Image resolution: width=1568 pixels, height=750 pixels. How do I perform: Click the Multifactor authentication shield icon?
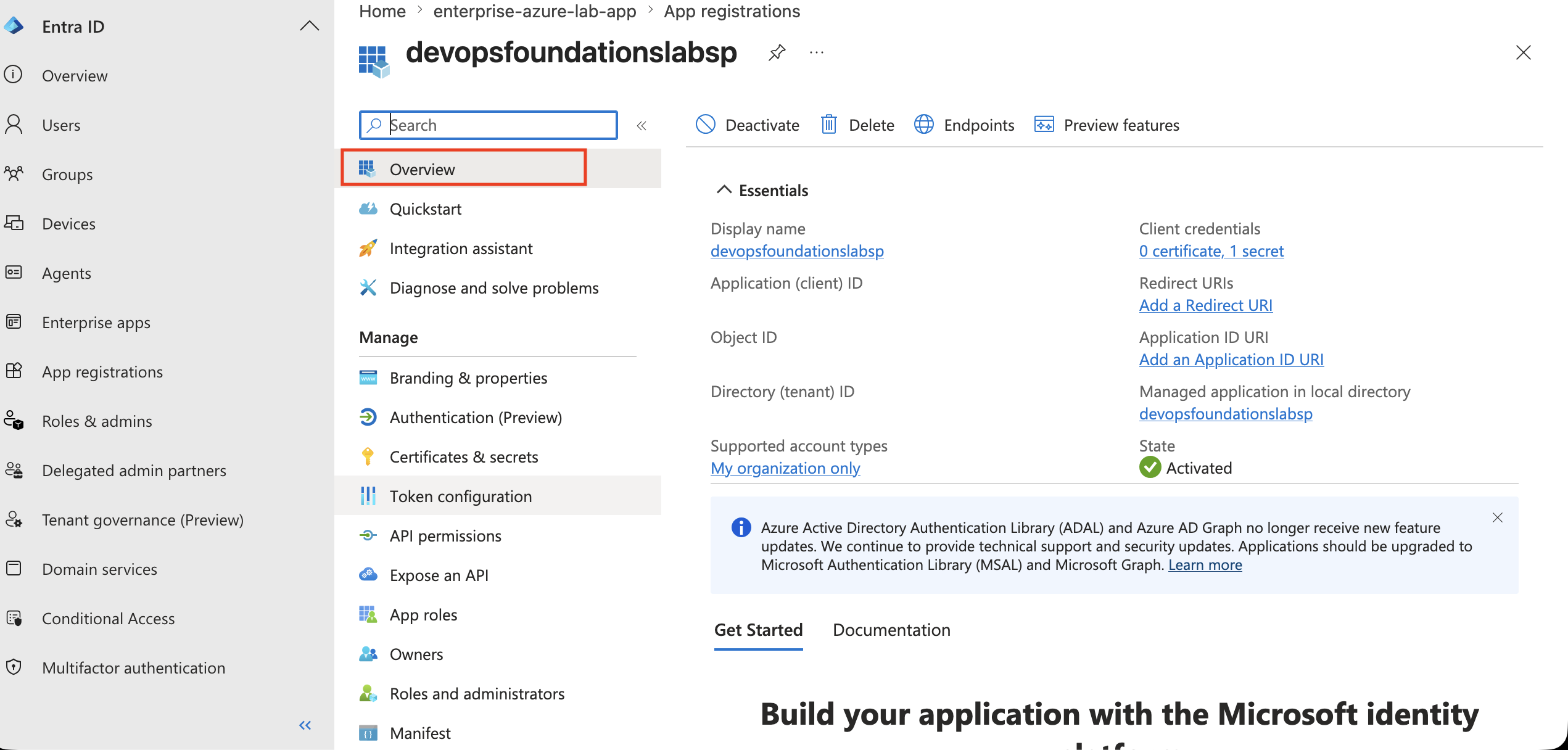coord(14,667)
